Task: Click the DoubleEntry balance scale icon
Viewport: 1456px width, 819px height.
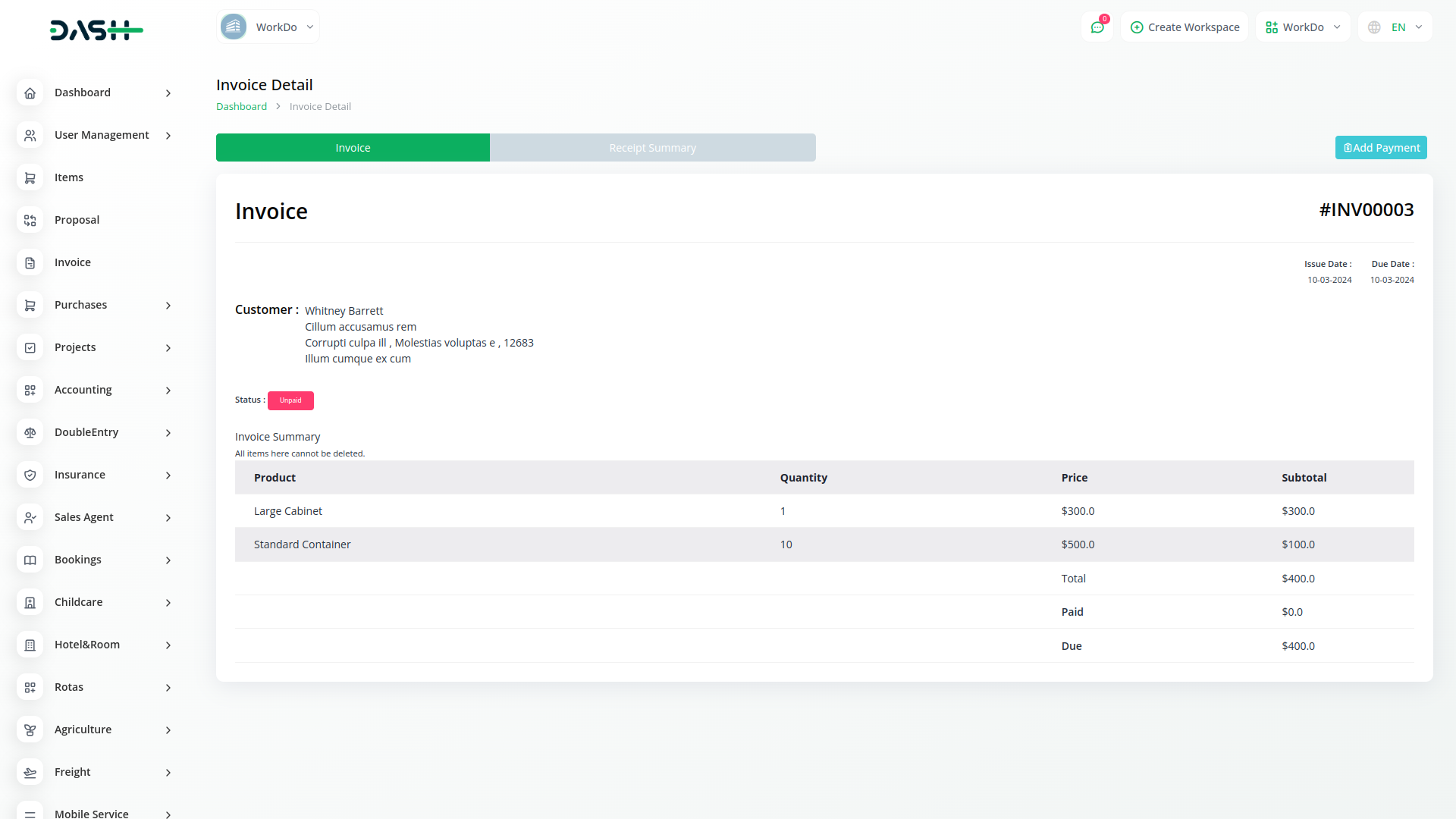Action: (30, 432)
